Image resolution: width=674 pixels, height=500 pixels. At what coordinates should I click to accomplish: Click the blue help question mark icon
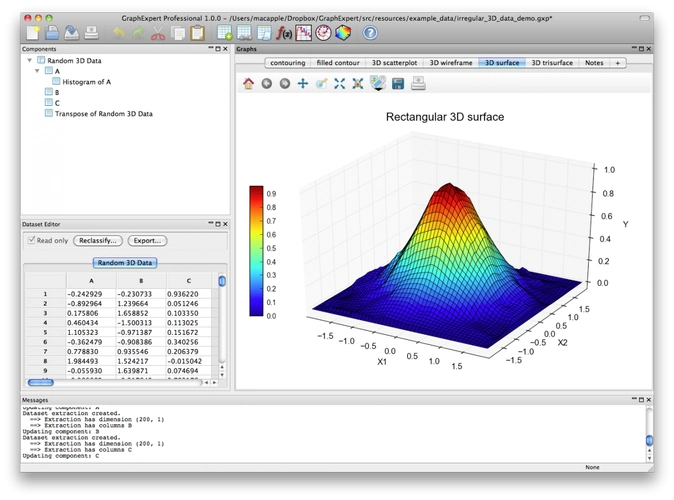pos(370,33)
